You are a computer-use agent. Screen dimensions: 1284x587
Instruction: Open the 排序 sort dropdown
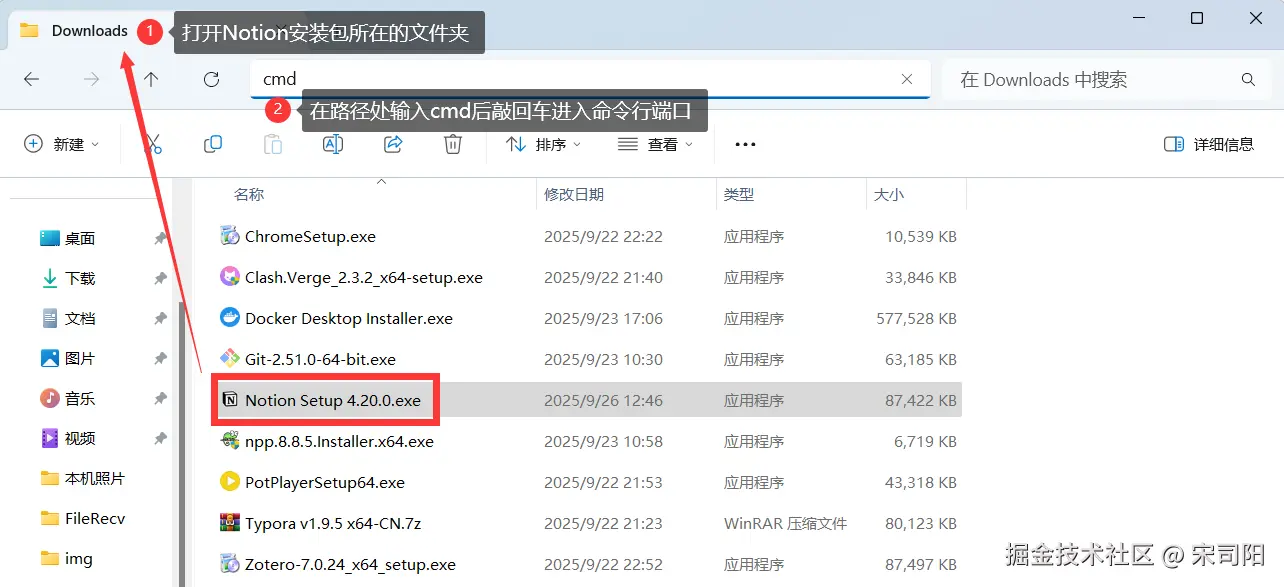pyautogui.click(x=543, y=144)
